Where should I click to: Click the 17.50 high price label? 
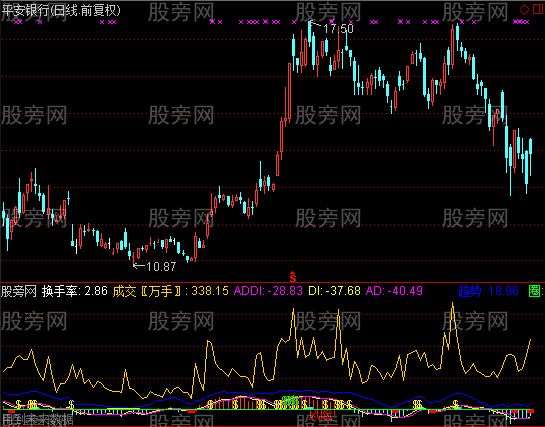(338, 29)
